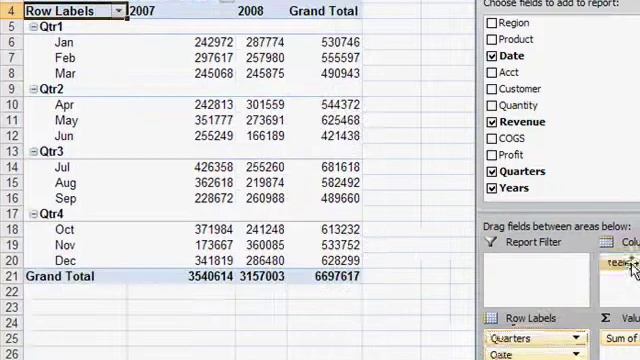The height and width of the screenshot is (360, 640).
Task: Select cell with value 426358
Action: coord(213,167)
